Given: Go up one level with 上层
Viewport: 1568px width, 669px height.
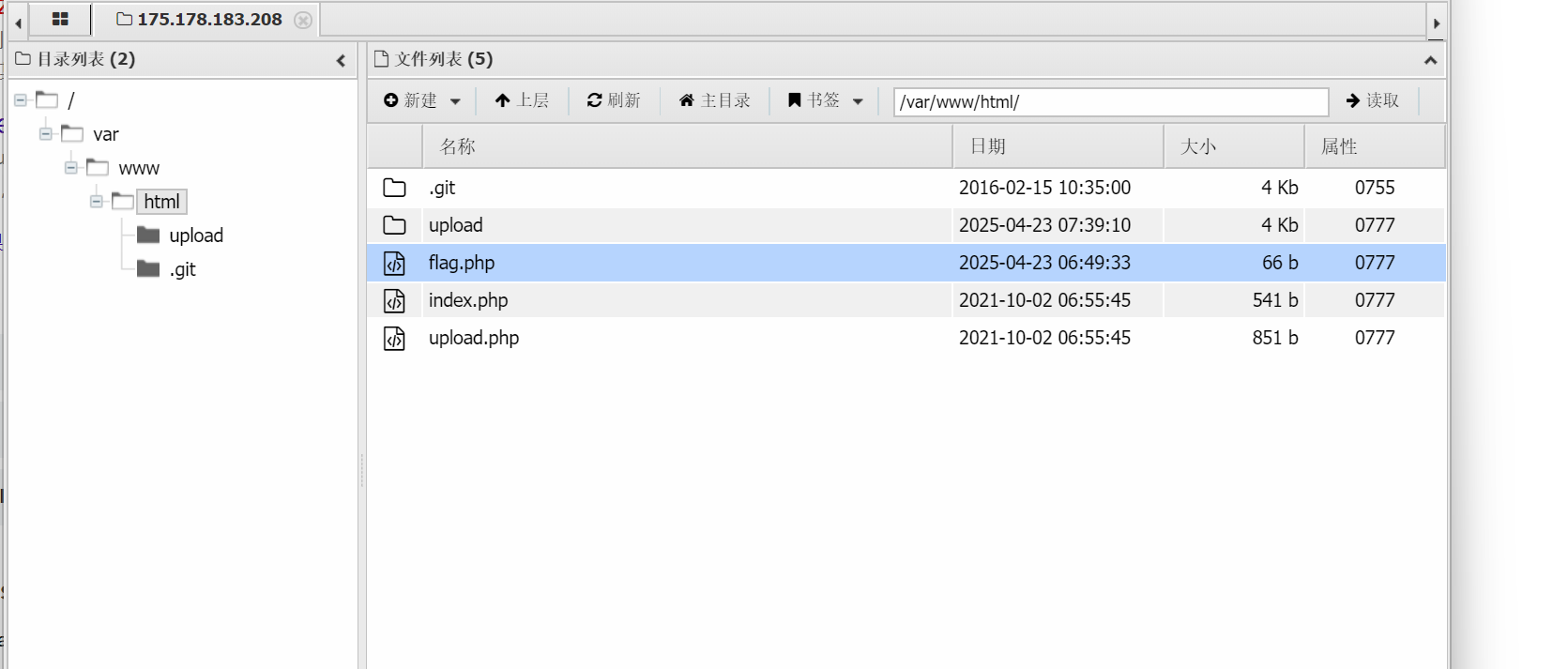Looking at the screenshot, I should point(522,100).
